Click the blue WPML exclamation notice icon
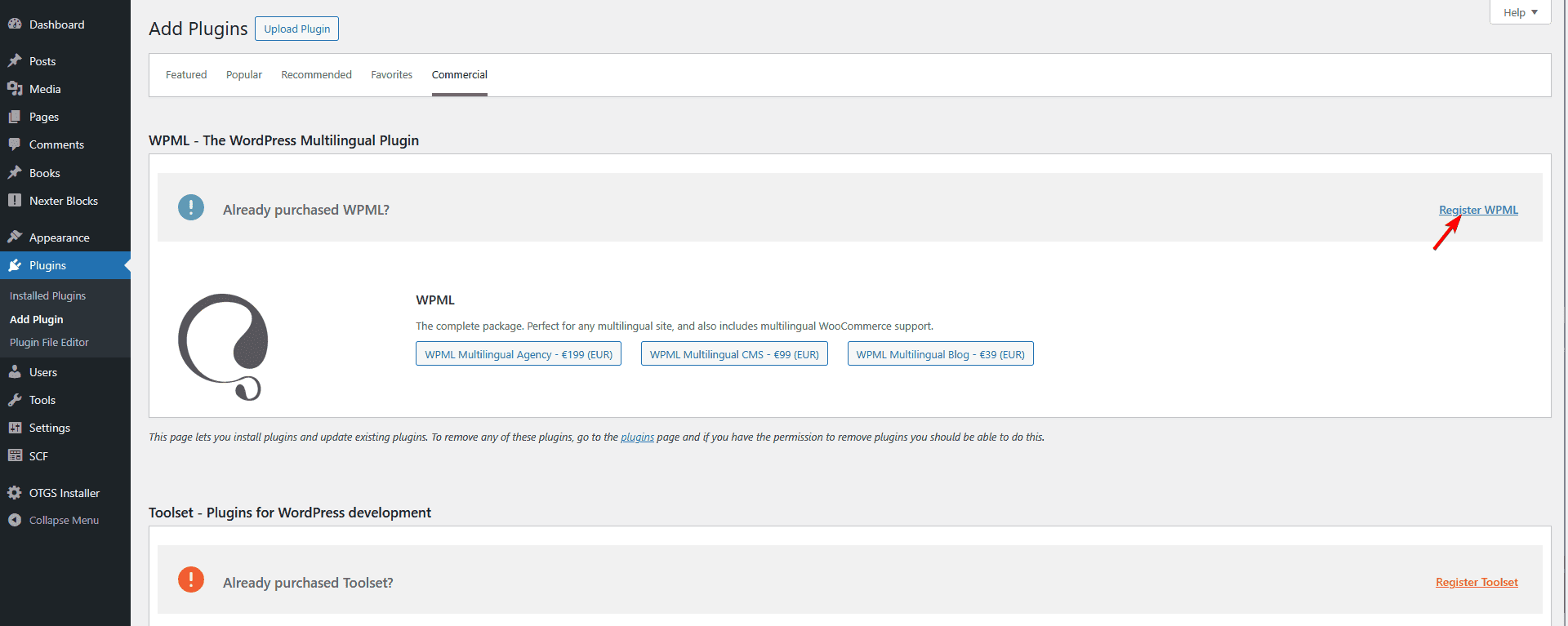The image size is (1568, 626). click(x=191, y=207)
